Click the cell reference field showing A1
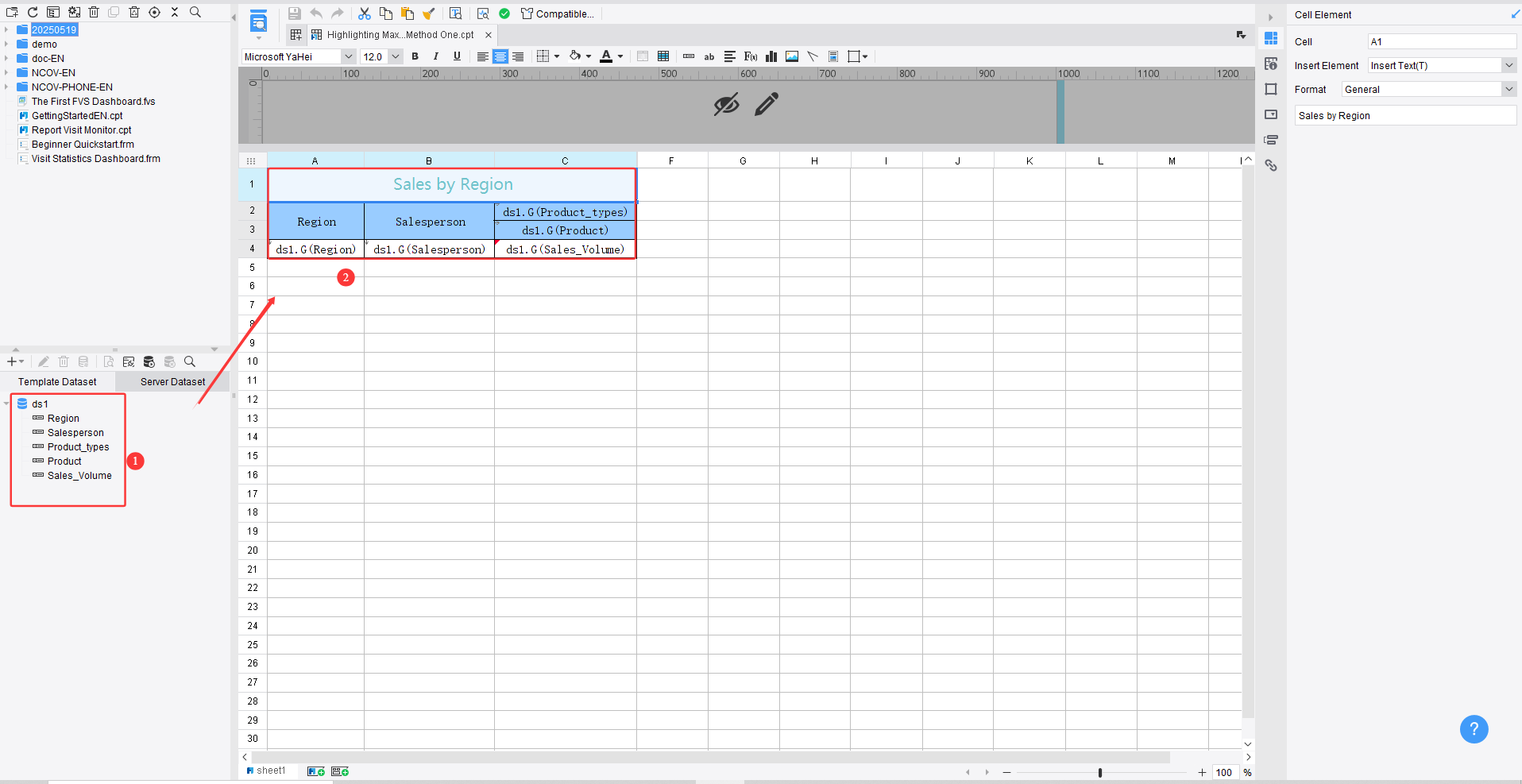The image size is (1522, 784). pyautogui.click(x=1441, y=41)
